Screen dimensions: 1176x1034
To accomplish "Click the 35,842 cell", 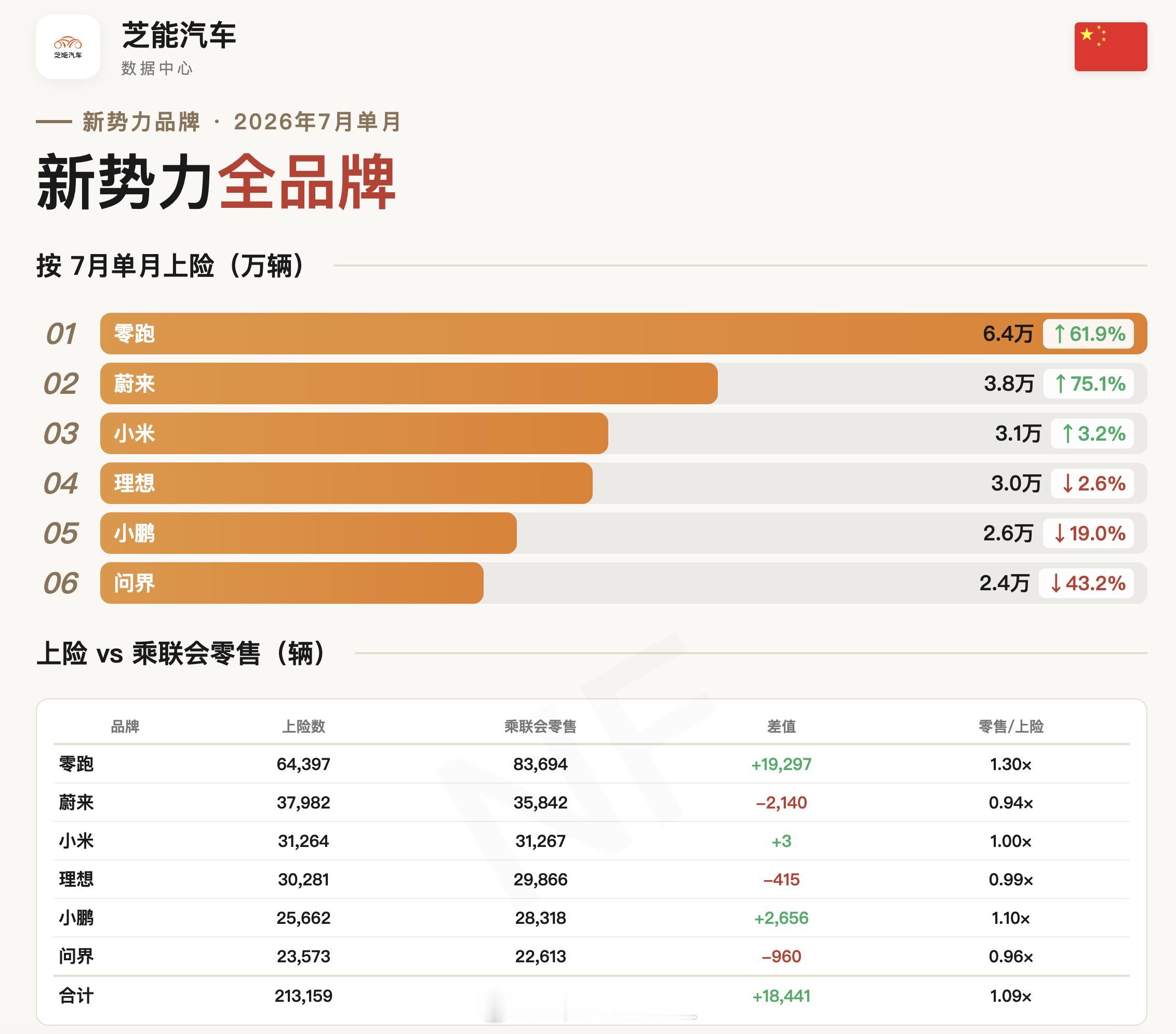I will pyautogui.click(x=540, y=803).
